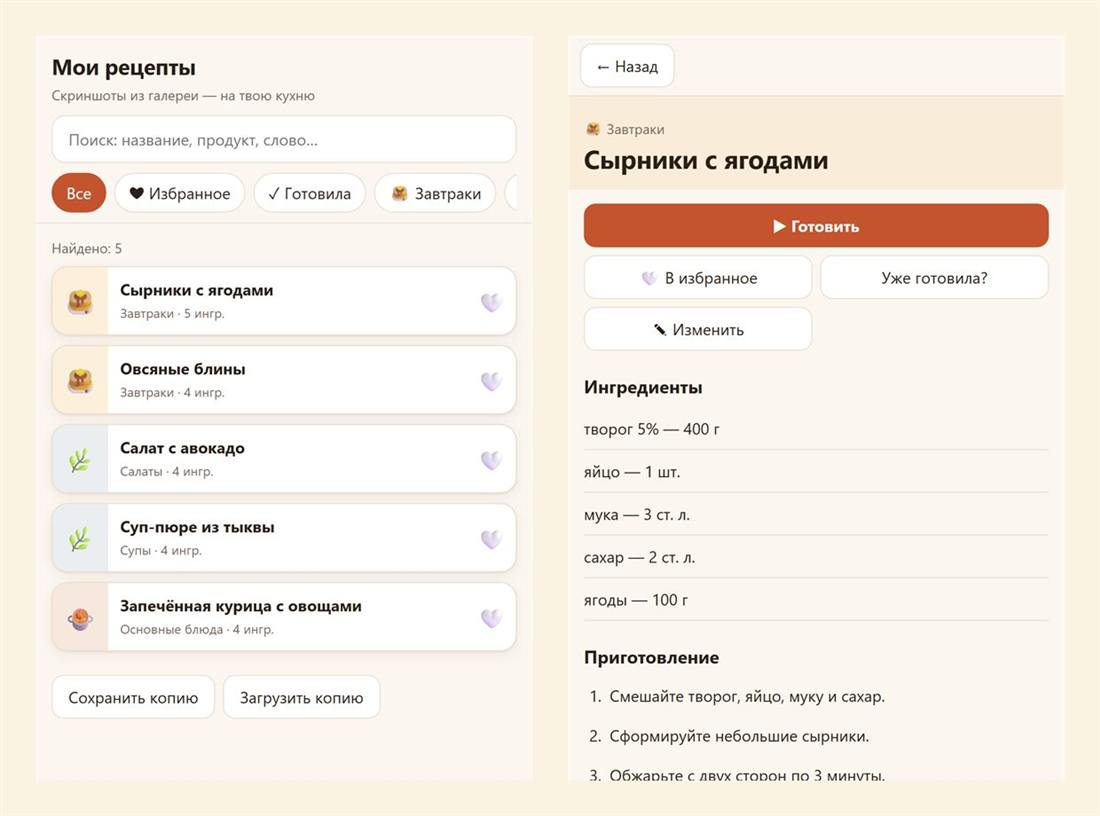Edit recipe with Изменить button
This screenshot has width=1100, height=816.
pos(698,329)
